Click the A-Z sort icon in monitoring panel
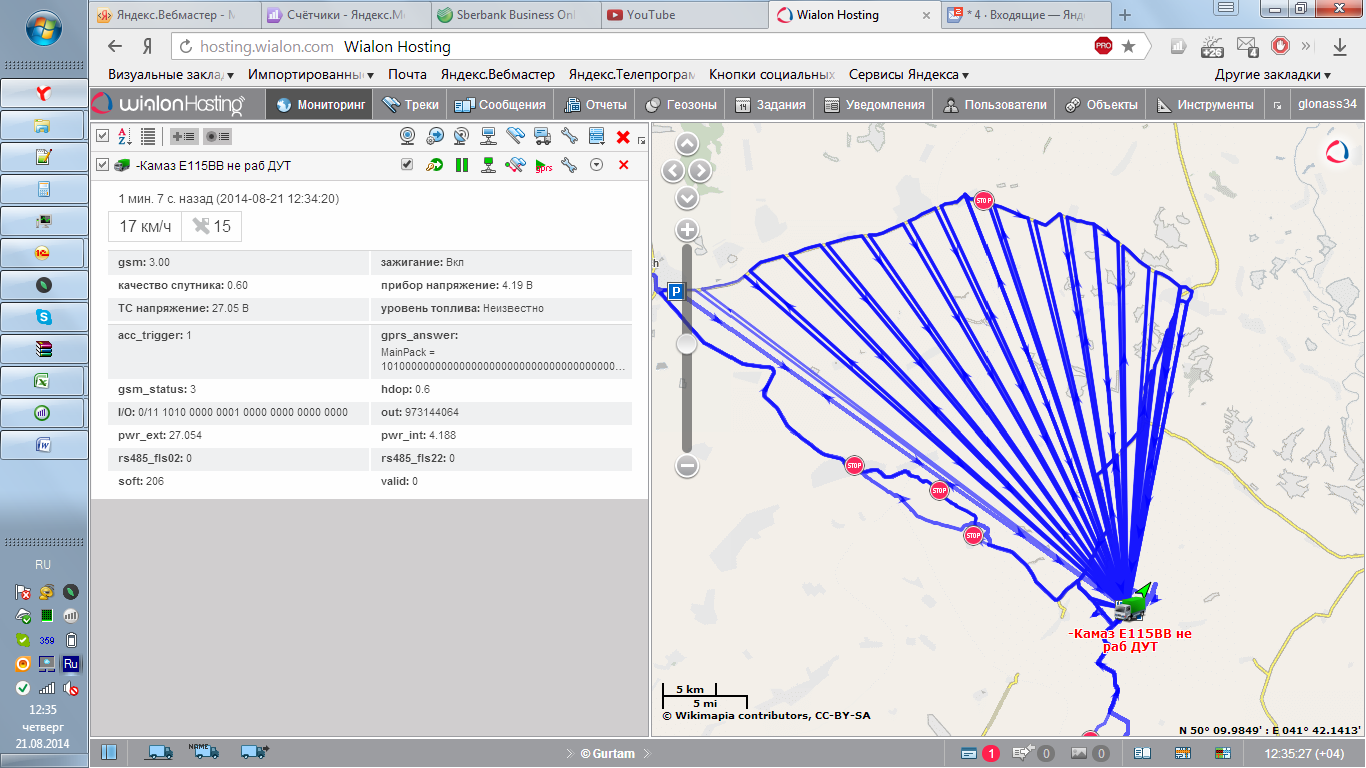1366x768 pixels. coord(125,136)
